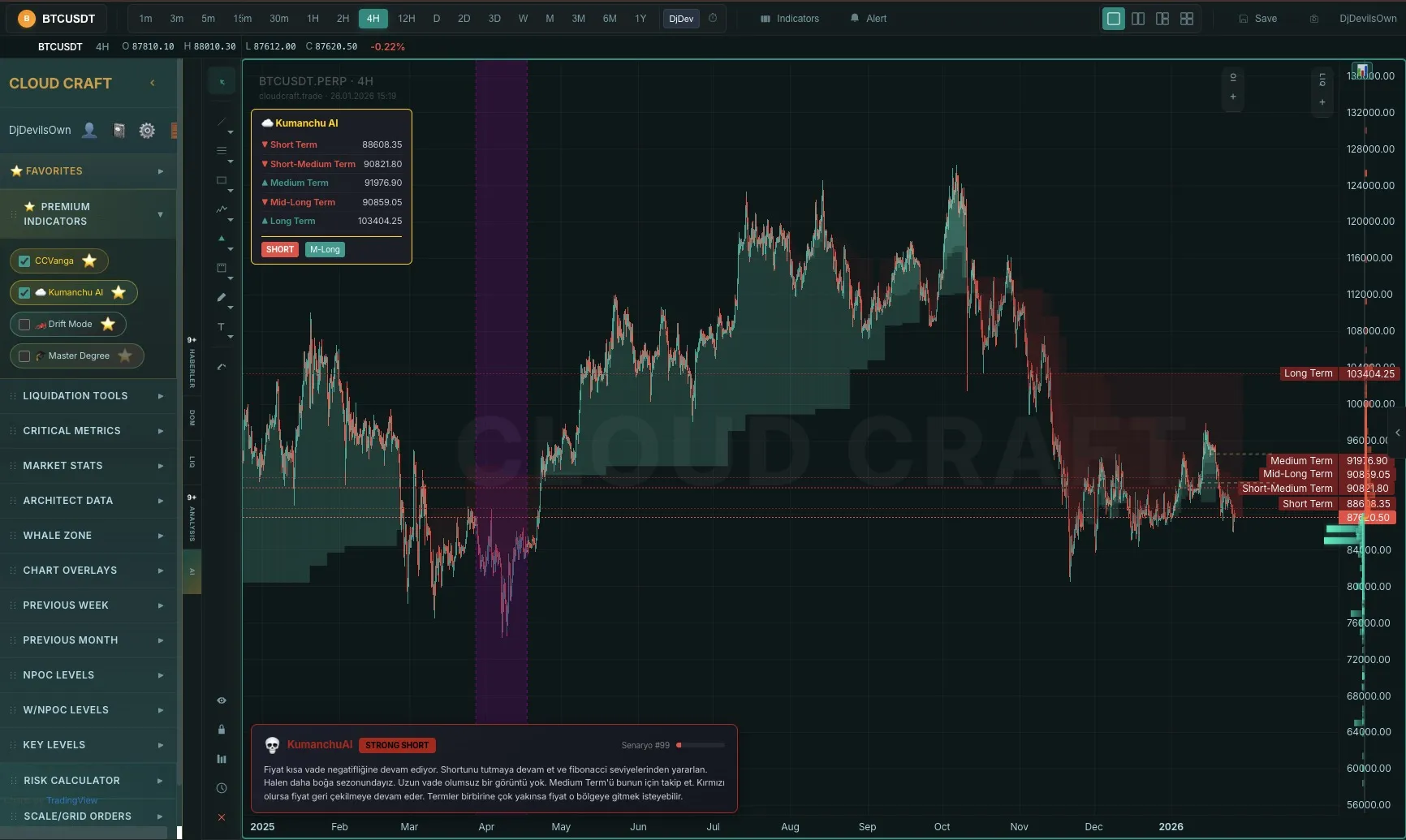Viewport: 1406px width, 840px height.
Task: Click the timer icon next to DjDev
Action: (713, 18)
